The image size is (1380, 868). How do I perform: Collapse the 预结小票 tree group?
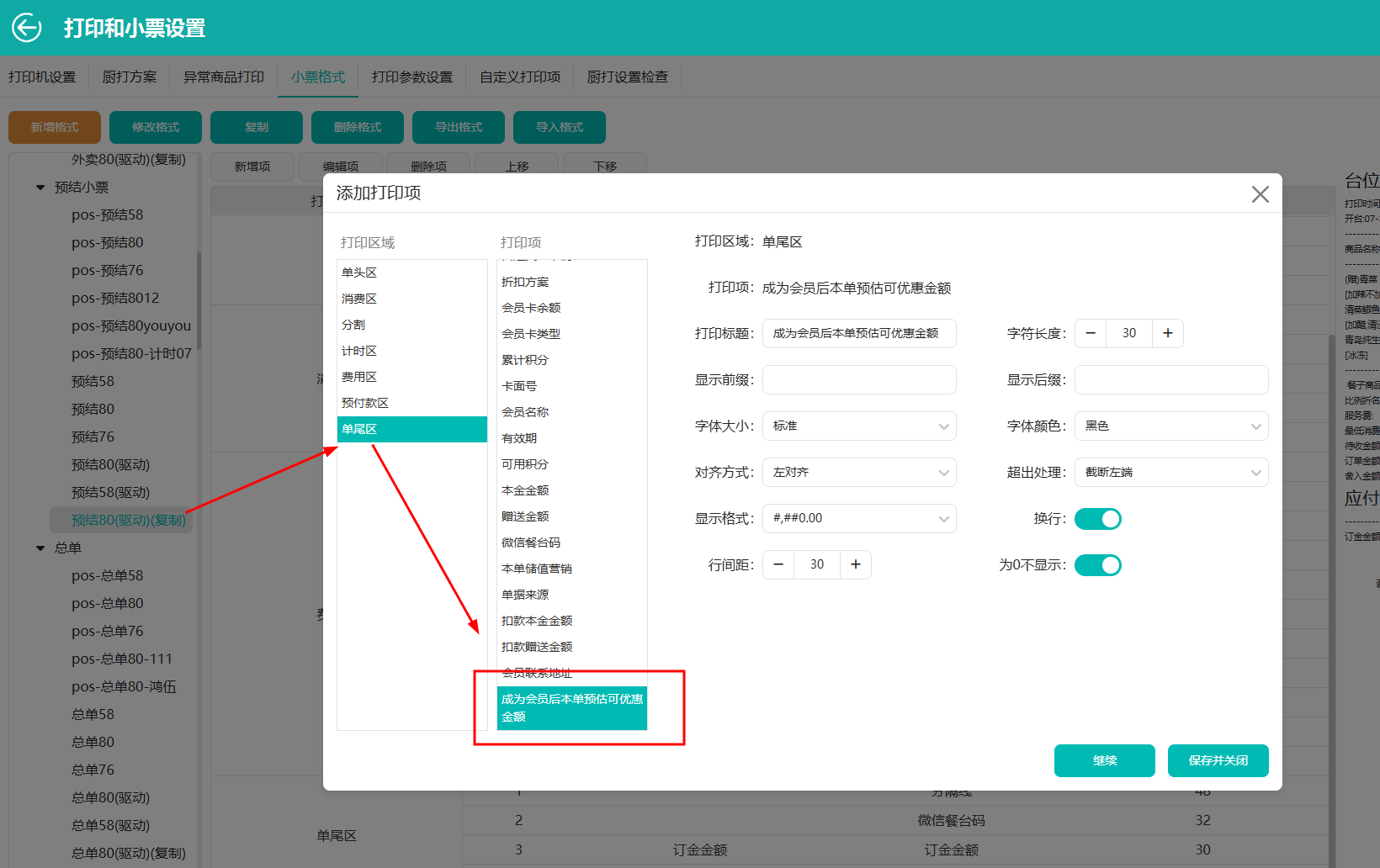40,188
